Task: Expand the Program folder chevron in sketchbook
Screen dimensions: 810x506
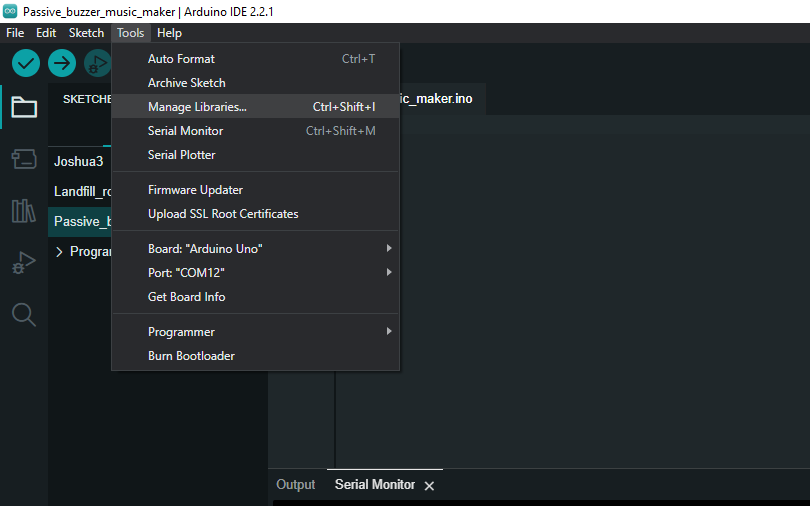Action: pyautogui.click(x=59, y=252)
